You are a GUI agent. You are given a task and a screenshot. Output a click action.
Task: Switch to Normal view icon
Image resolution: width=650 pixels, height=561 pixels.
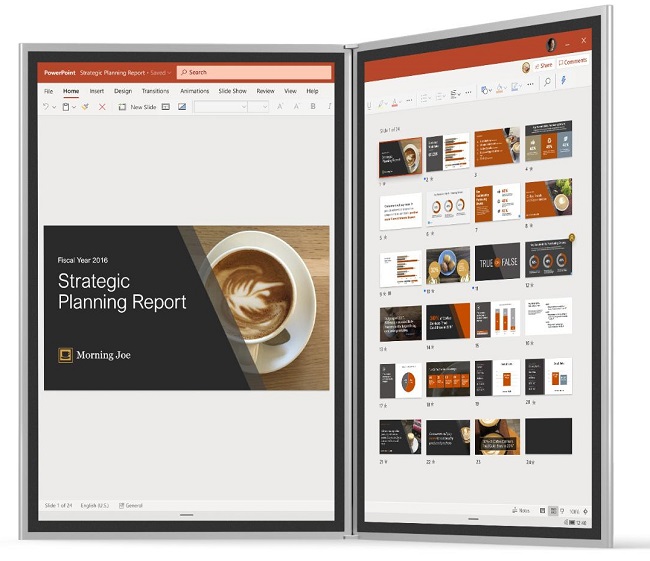coord(542,511)
